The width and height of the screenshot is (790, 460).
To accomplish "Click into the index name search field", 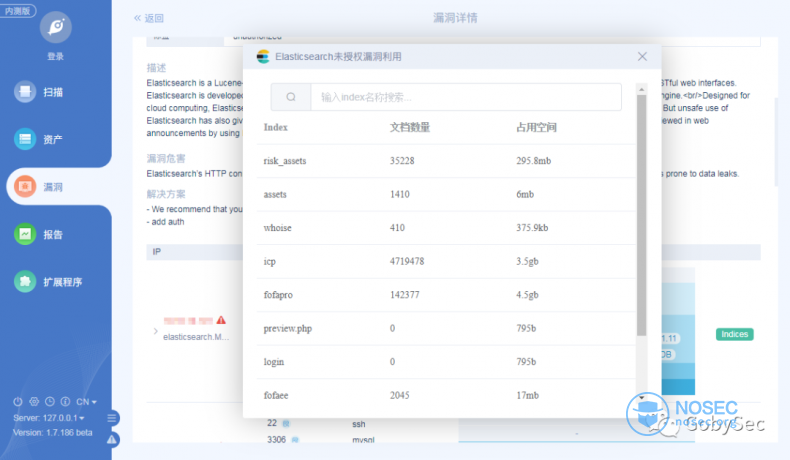I will coord(466,97).
